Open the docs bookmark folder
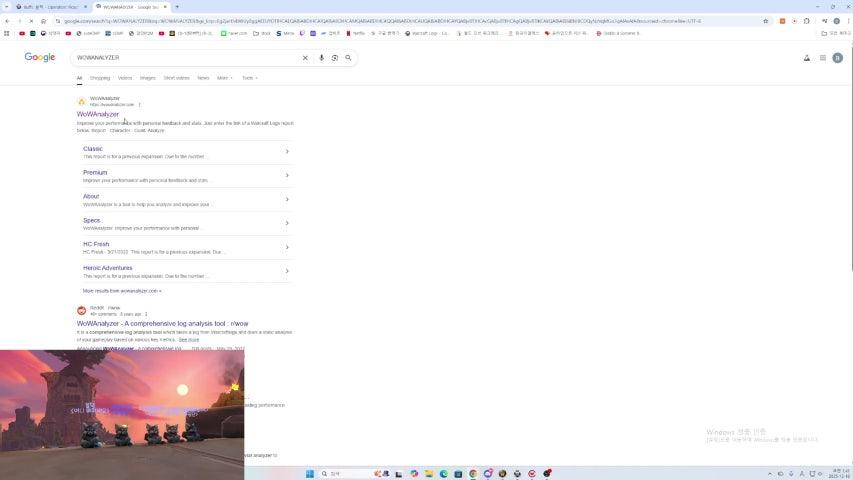This screenshot has width=853, height=480. 262,33
